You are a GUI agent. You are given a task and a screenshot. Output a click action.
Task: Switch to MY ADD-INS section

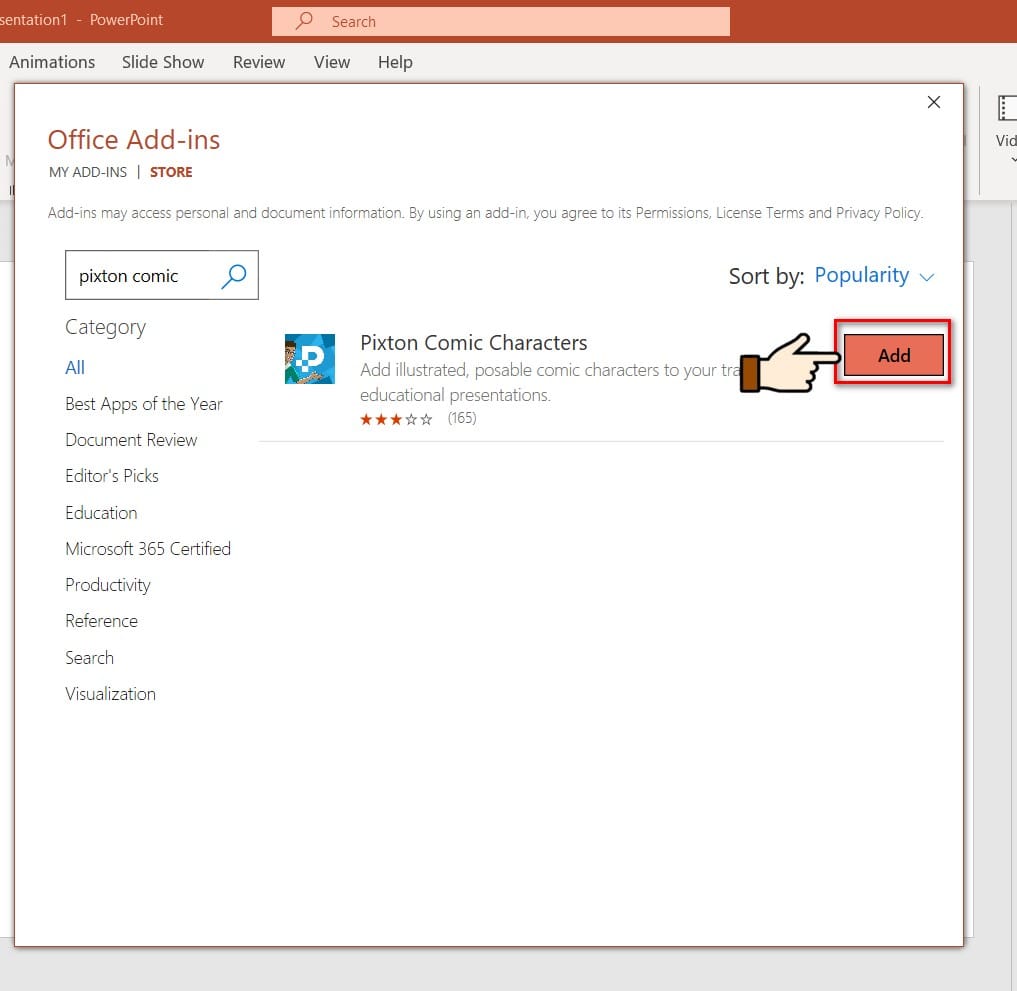pos(88,172)
